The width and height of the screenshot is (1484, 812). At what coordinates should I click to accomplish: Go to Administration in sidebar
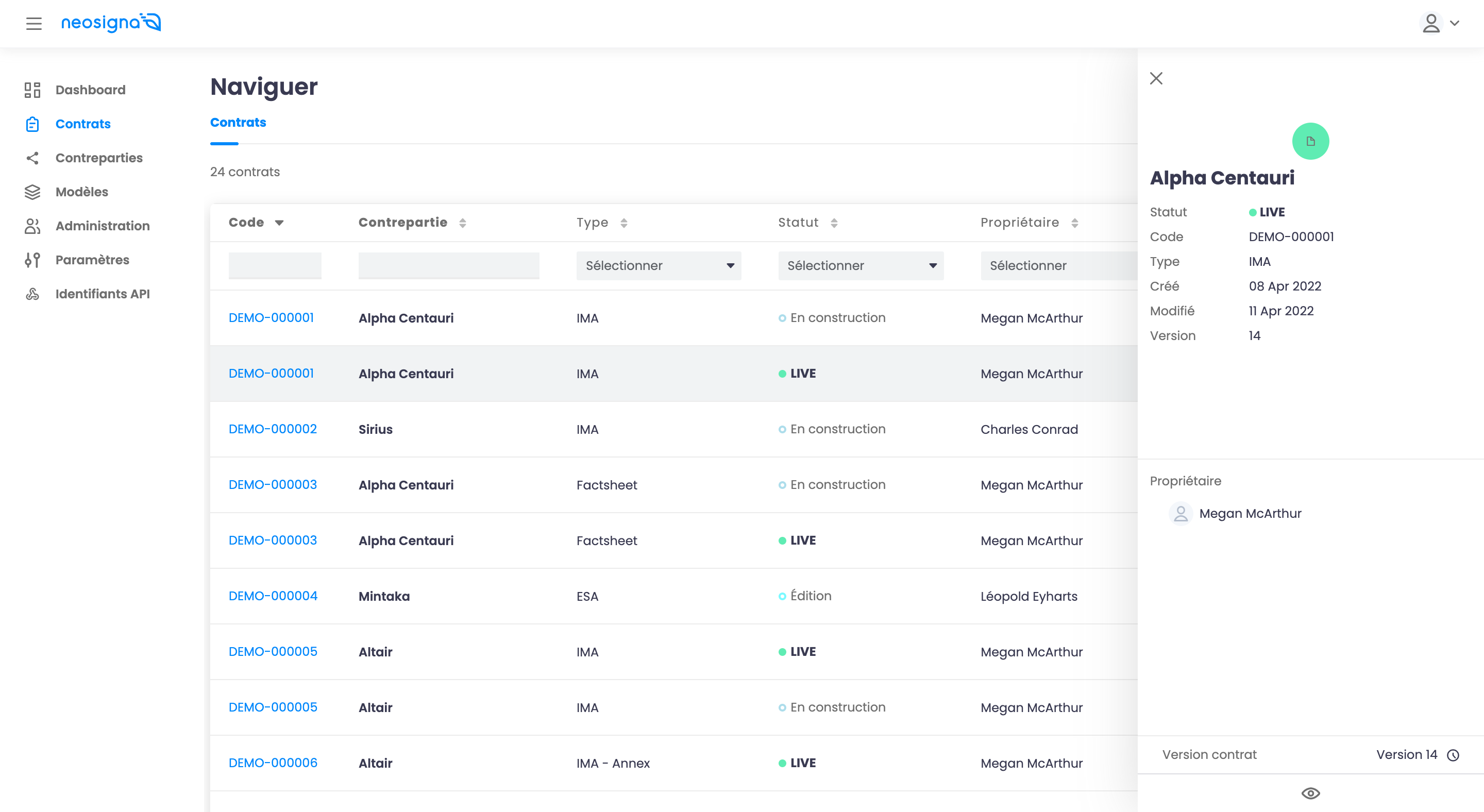click(x=103, y=226)
